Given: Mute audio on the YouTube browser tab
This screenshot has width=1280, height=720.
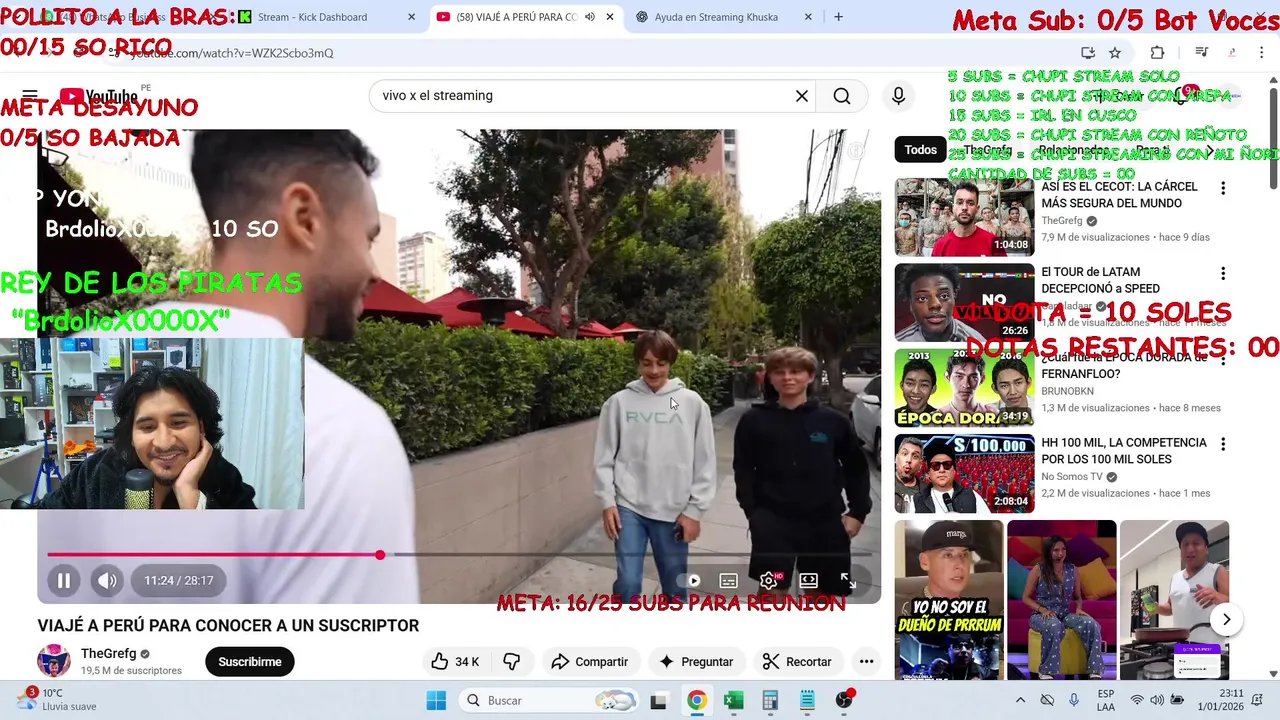Looking at the screenshot, I should [590, 17].
